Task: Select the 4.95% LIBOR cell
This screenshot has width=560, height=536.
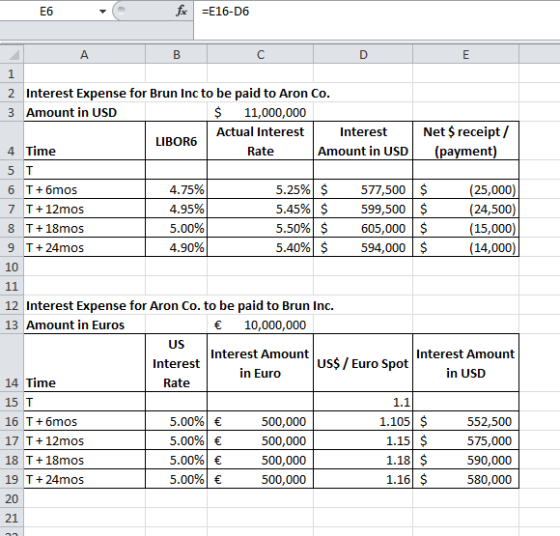Action: tap(176, 209)
